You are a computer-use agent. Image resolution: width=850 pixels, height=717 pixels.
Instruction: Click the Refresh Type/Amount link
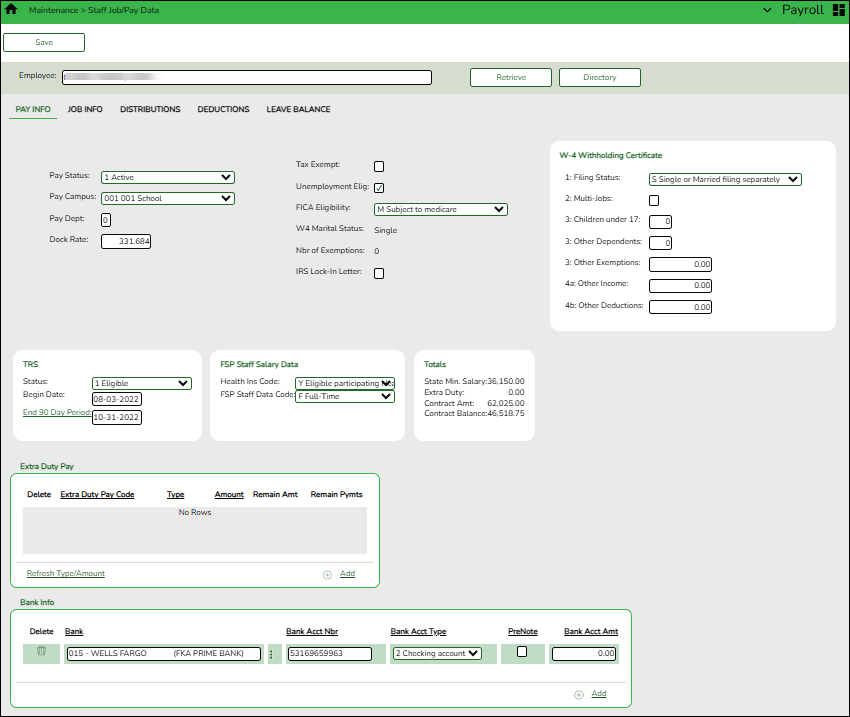click(x=66, y=573)
